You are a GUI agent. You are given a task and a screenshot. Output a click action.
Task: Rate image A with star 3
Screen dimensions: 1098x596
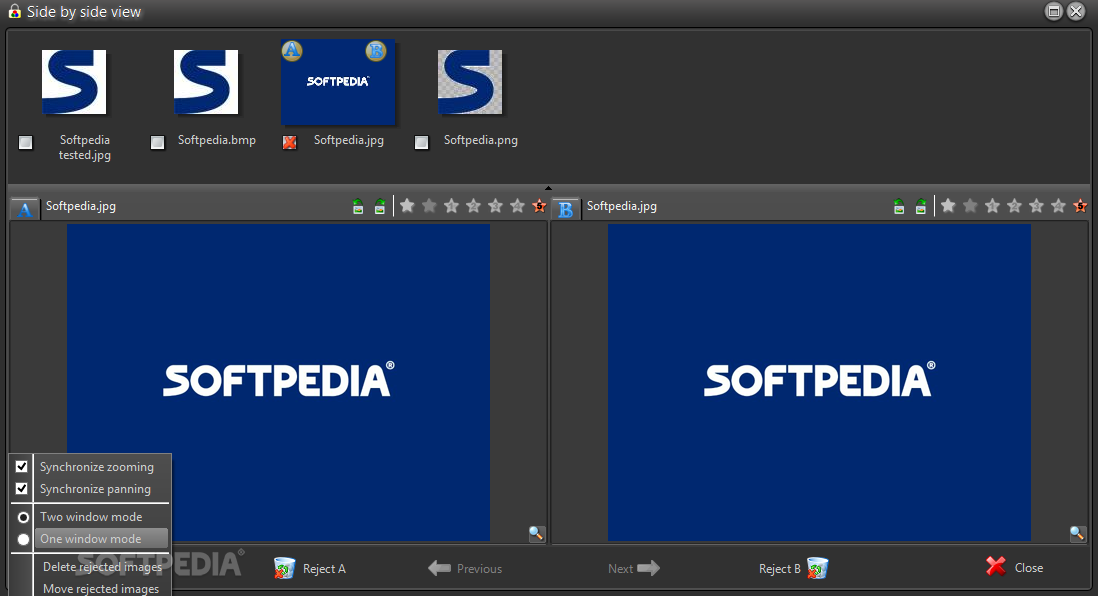pos(496,206)
